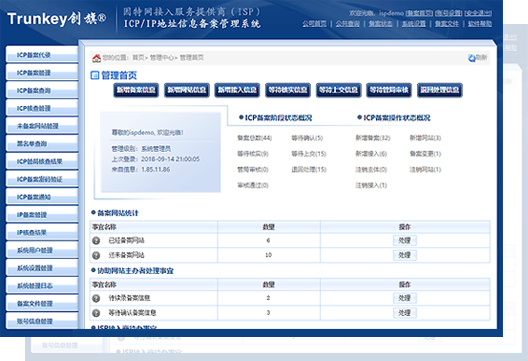The width and height of the screenshot is (528, 361).
Task: Click the 新增备案信息 button
Action: (136, 90)
